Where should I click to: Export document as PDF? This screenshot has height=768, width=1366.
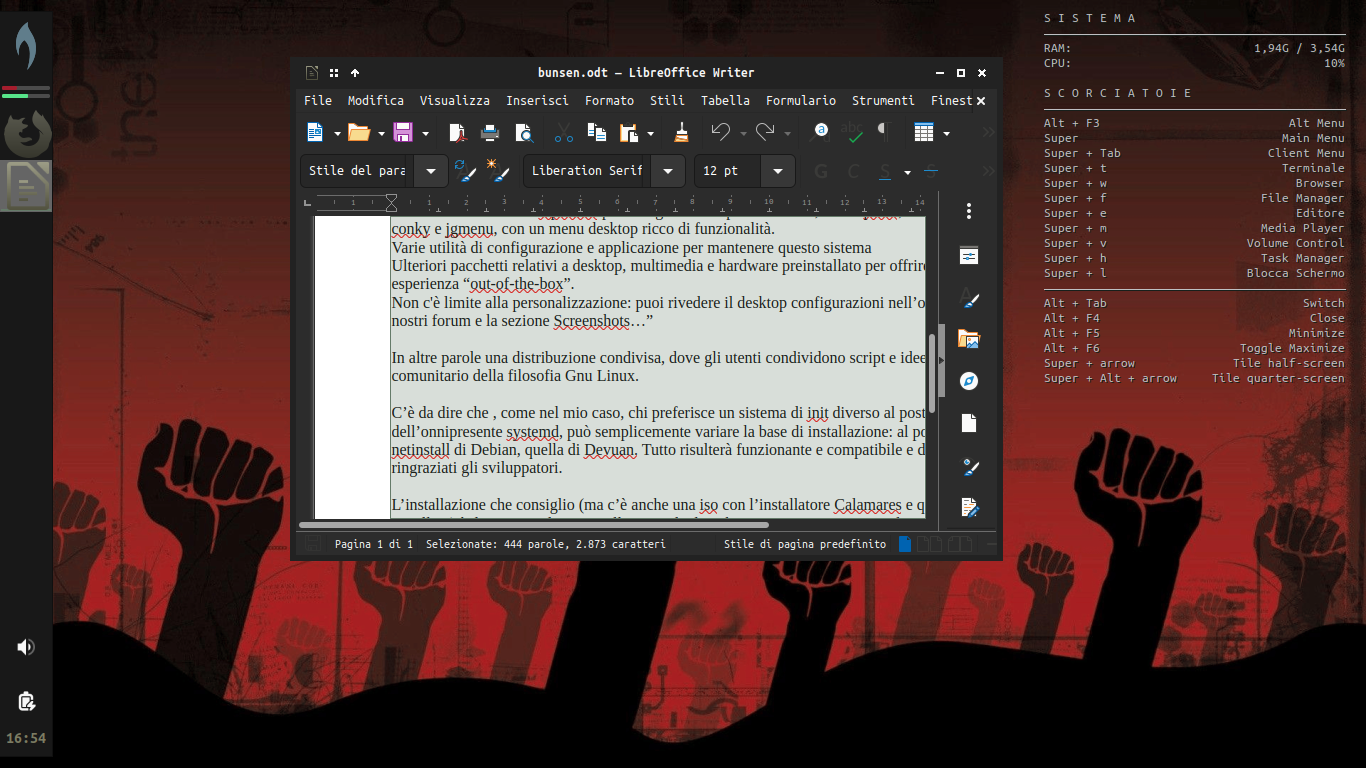[457, 132]
